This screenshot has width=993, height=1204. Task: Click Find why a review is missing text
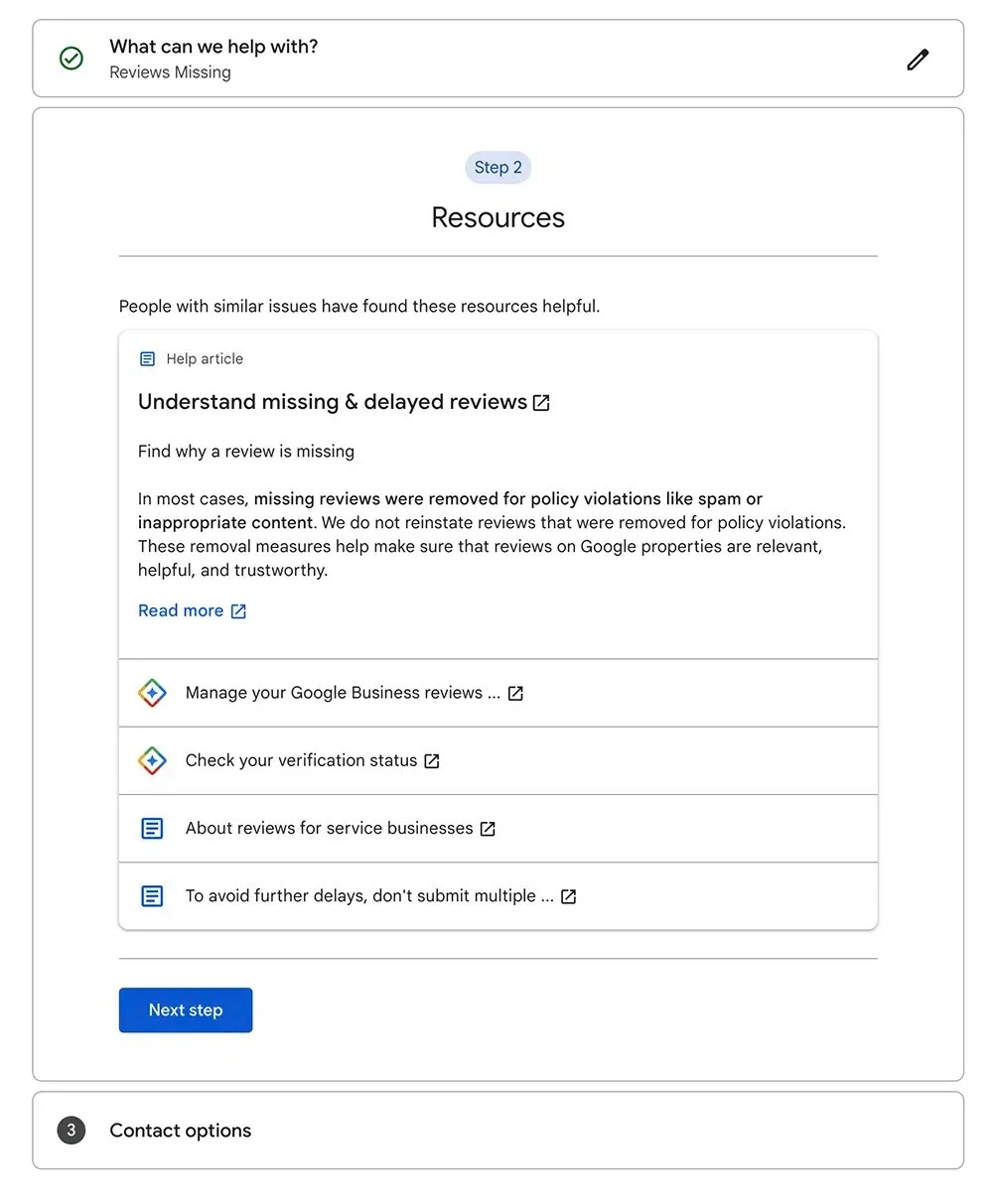(246, 452)
